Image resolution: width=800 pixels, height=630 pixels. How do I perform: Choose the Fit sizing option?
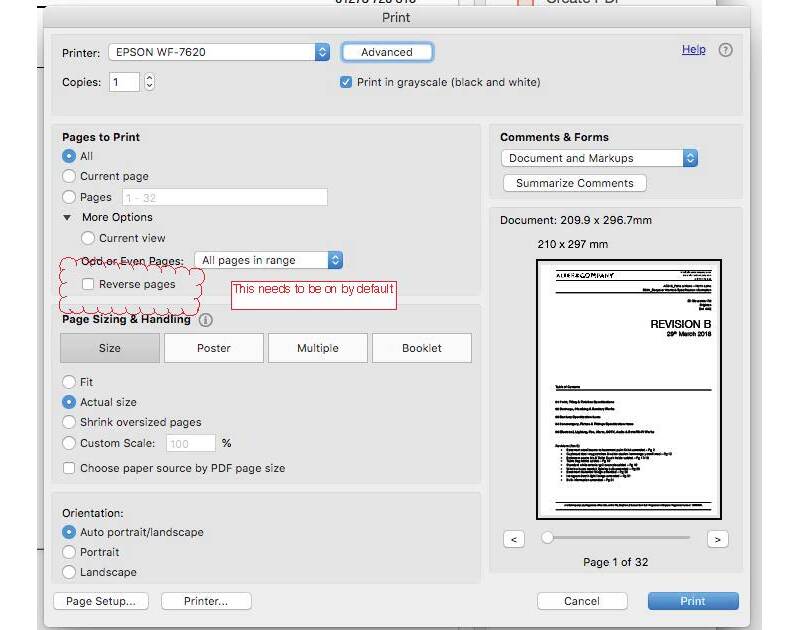(x=69, y=382)
